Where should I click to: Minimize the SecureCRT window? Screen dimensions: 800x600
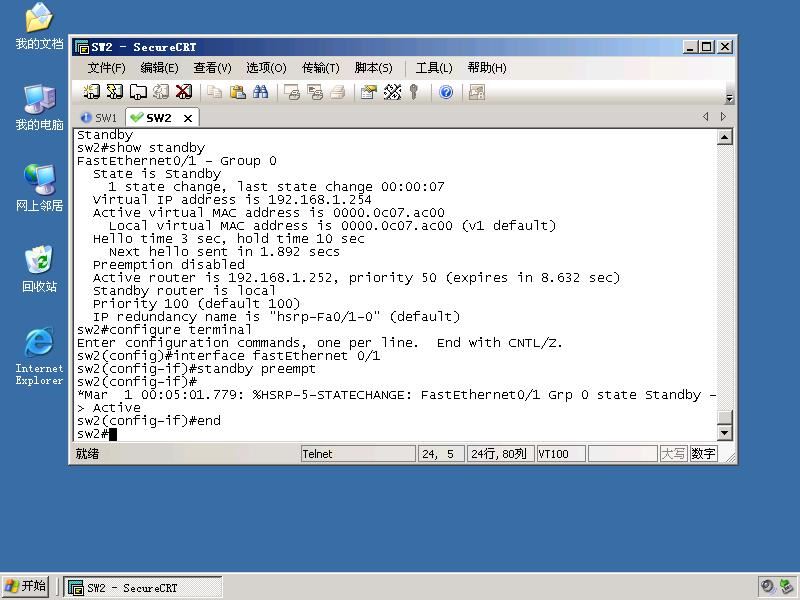pos(690,47)
